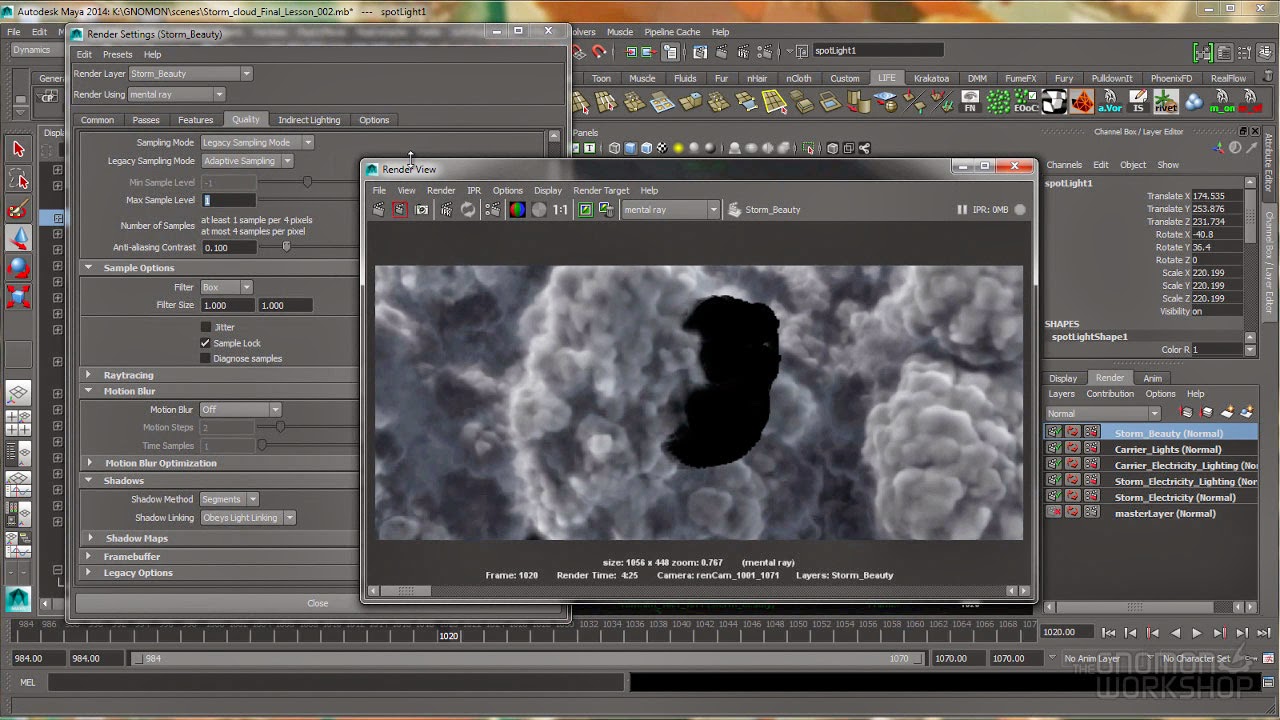Toggle renderable state of masterLayer

click(x=1055, y=512)
